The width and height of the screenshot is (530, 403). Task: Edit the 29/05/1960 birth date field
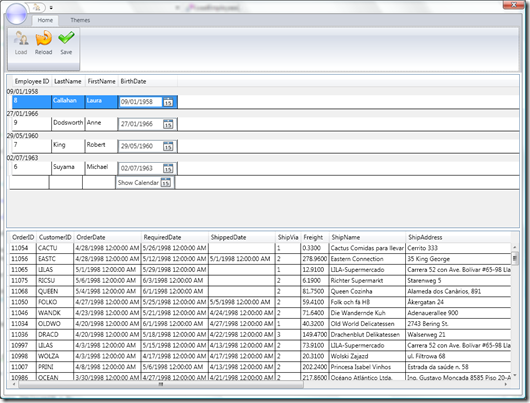point(141,146)
